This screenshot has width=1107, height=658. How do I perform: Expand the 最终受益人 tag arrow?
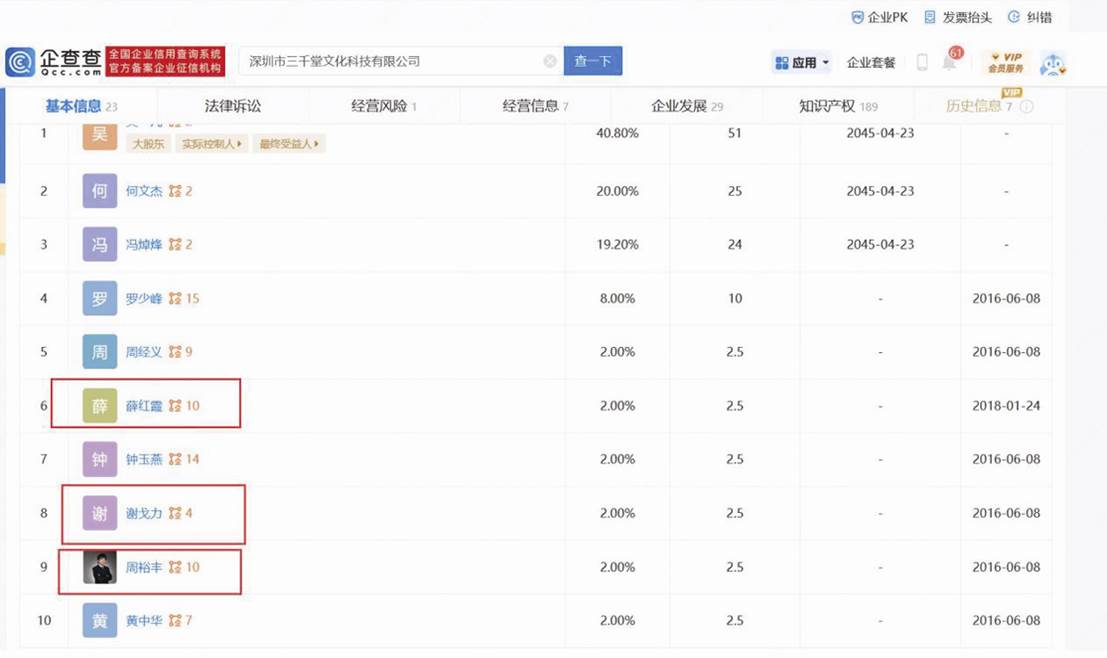point(289,144)
